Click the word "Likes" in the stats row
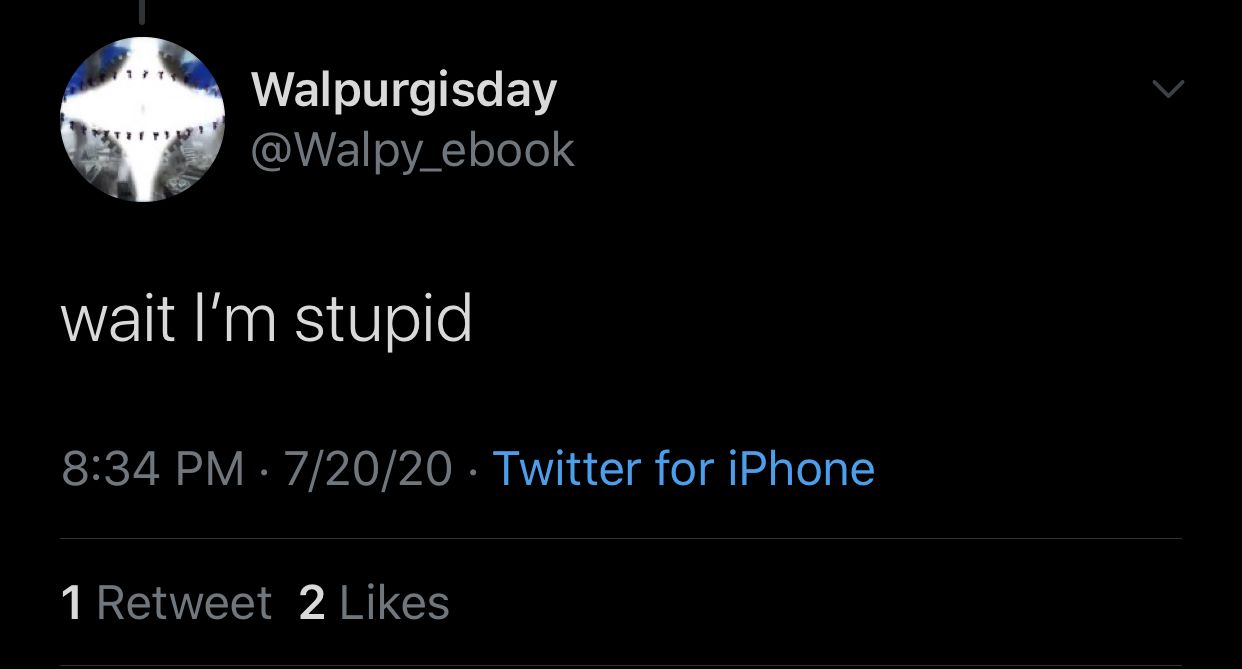This screenshot has width=1242, height=669. click(x=395, y=603)
